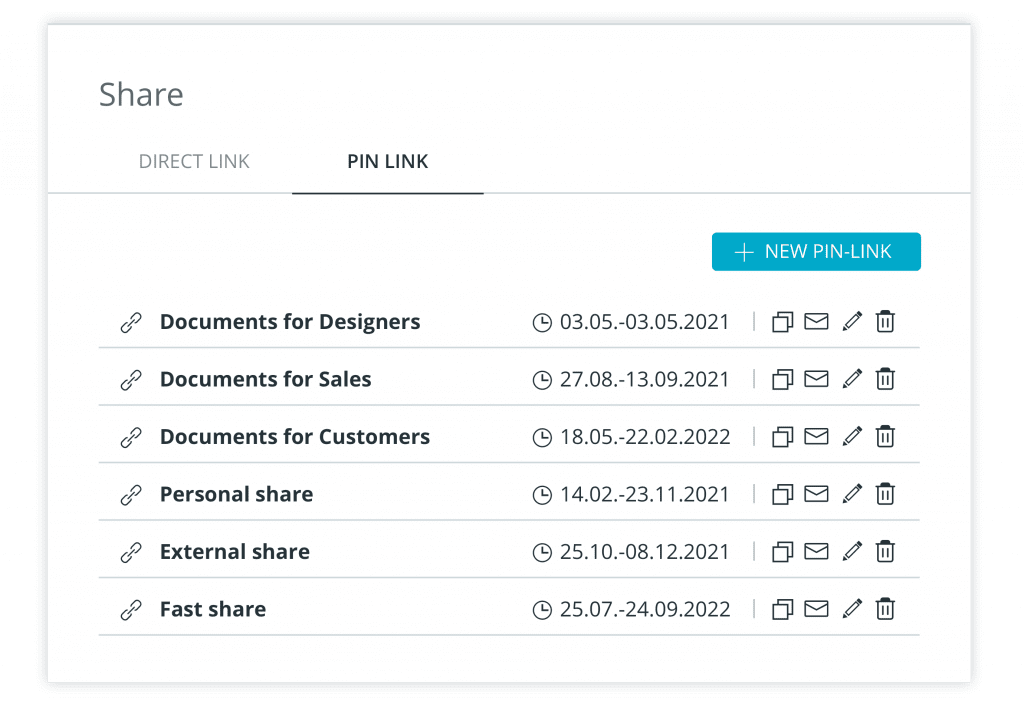
Task: Open the Documents for Customers entry
Action: pyautogui.click(x=295, y=436)
